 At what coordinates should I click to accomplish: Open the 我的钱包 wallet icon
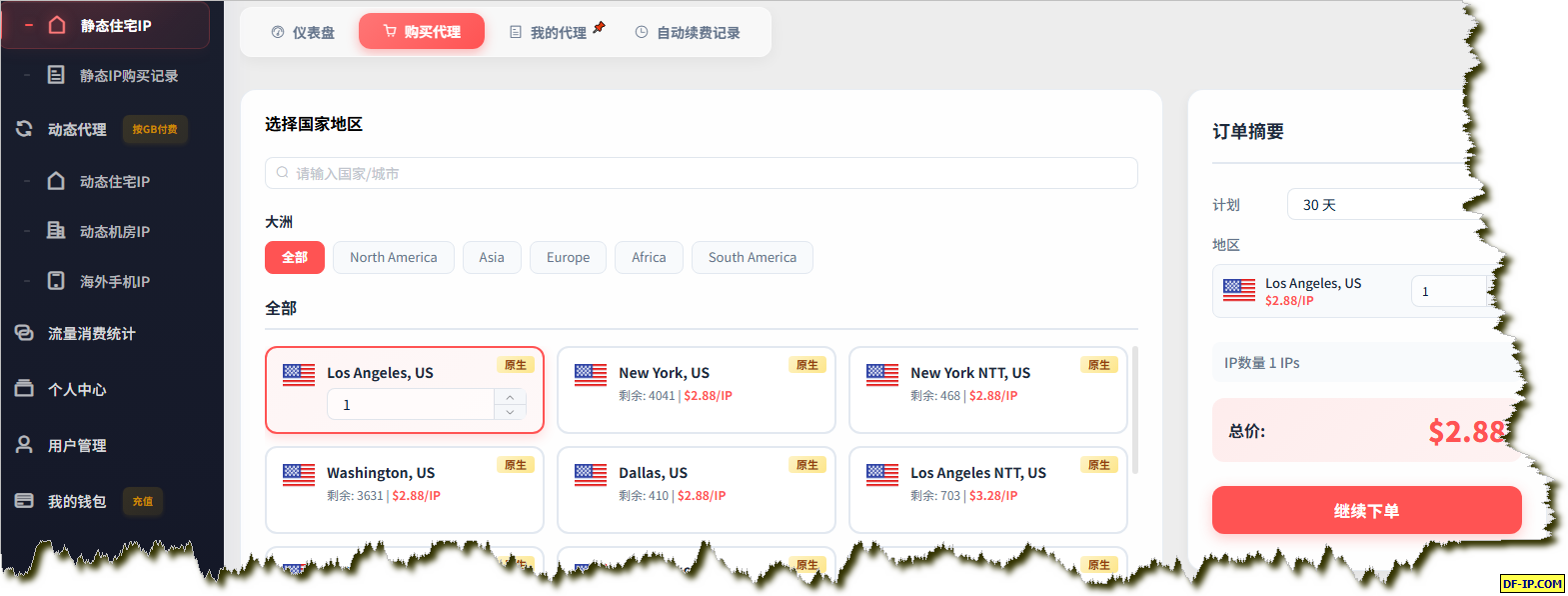click(24, 501)
